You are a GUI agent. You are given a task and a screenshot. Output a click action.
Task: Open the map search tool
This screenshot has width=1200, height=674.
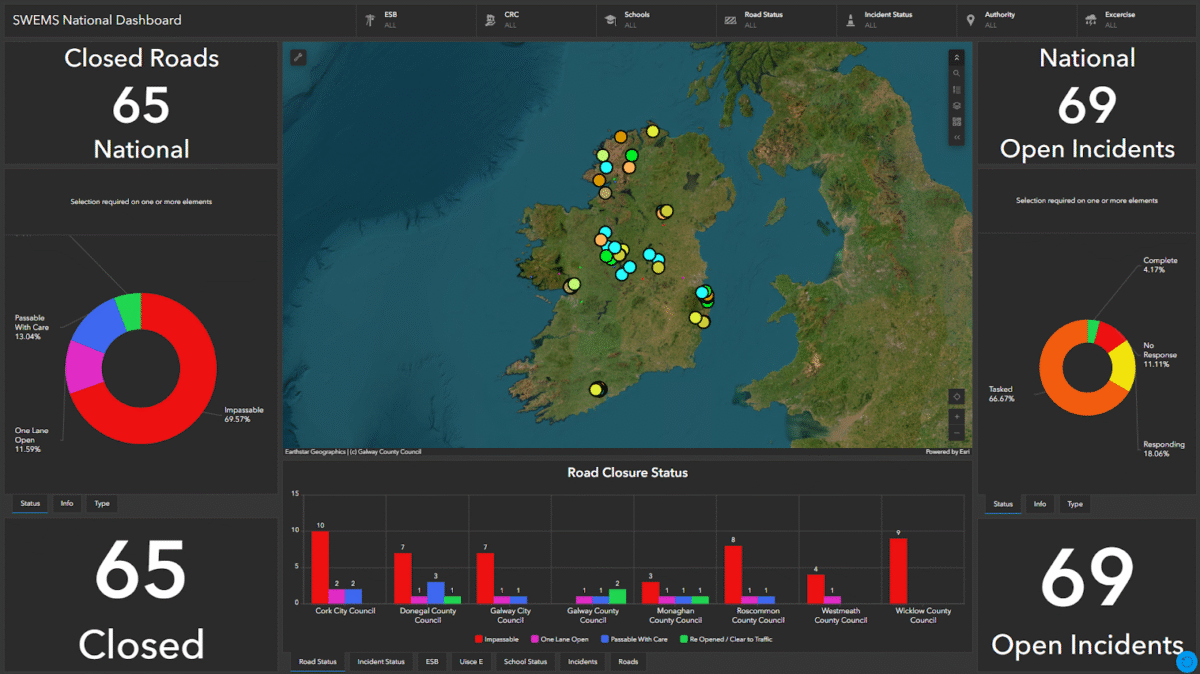coord(957,73)
